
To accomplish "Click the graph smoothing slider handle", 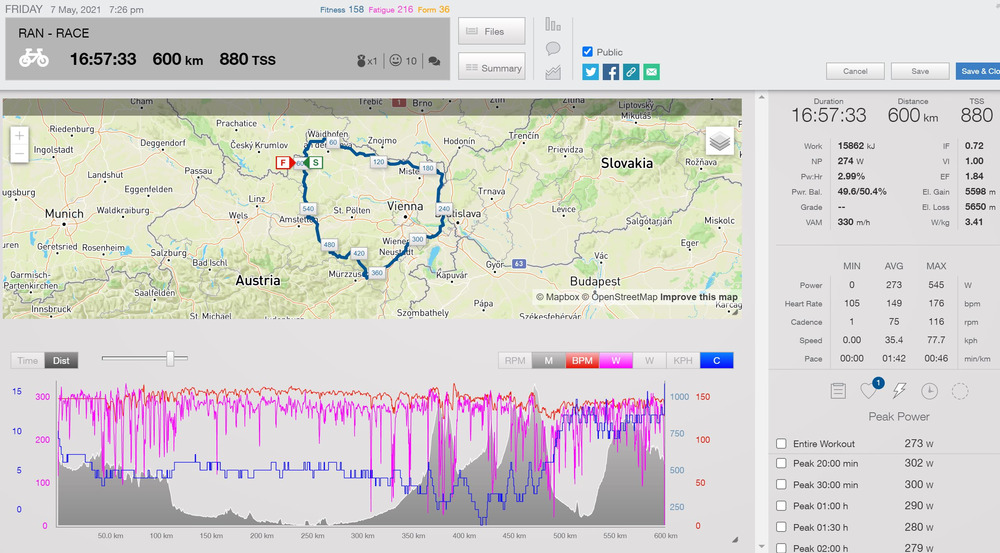I will [171, 358].
